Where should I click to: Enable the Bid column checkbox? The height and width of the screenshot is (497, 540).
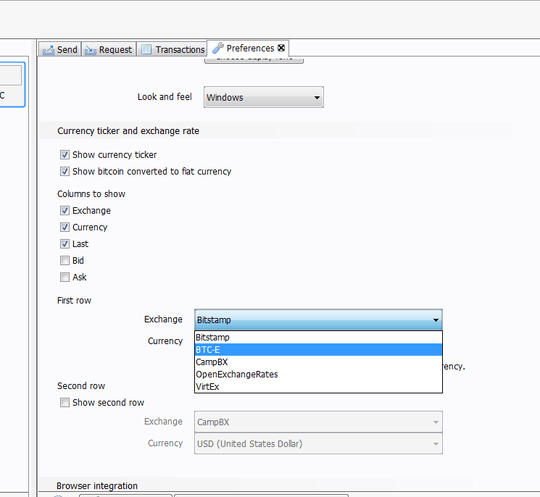65,260
